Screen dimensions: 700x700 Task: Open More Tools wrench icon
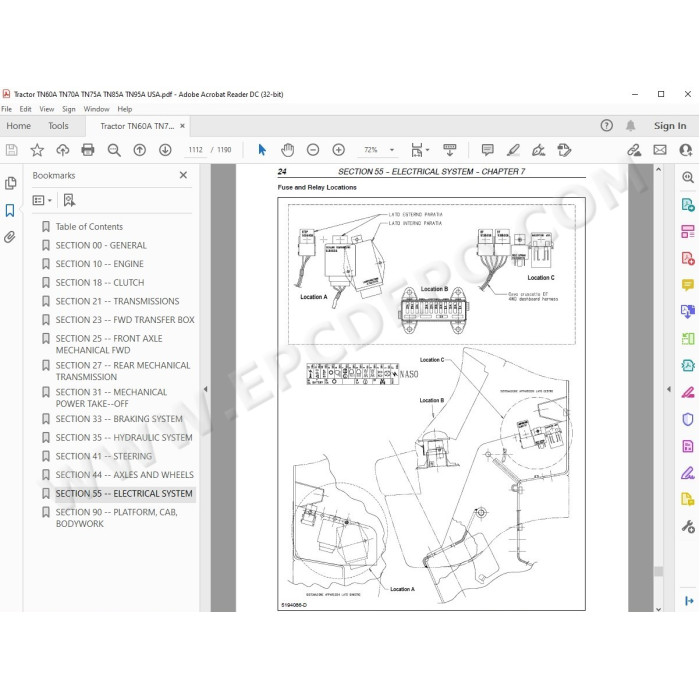coord(688,527)
